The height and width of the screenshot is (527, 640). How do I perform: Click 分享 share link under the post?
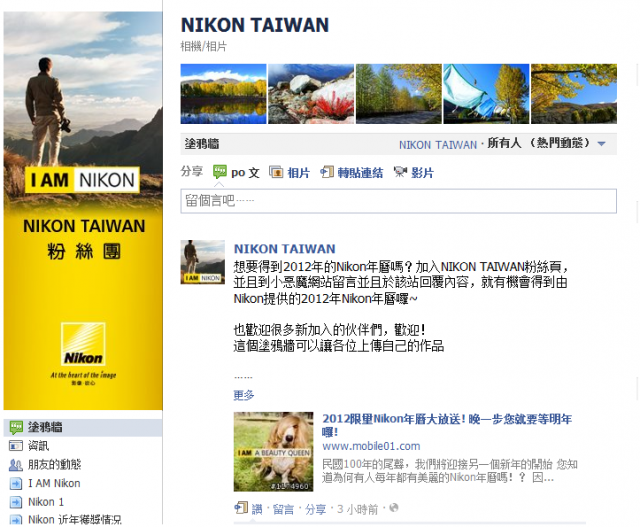point(316,509)
